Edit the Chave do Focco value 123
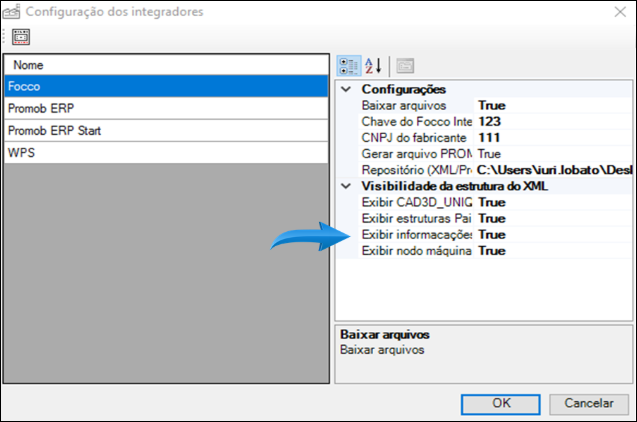Screen dimensions: 637x422 pos(552,121)
